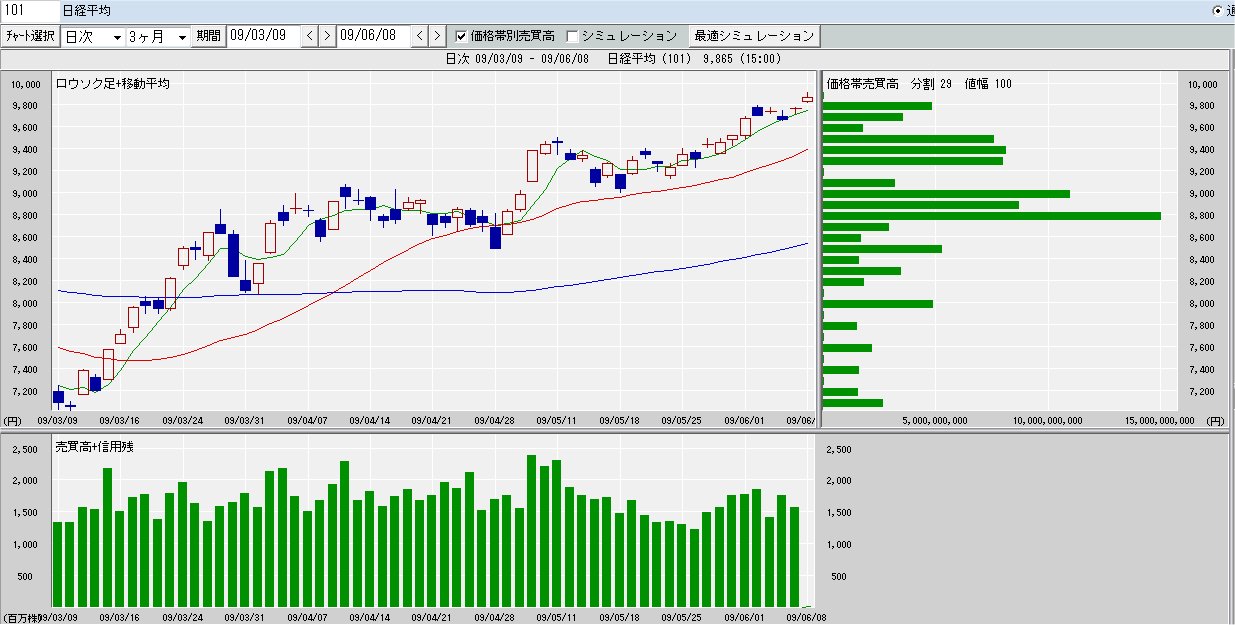Step start date backward with left arrow
The width and height of the screenshot is (1235, 625).
(309, 36)
